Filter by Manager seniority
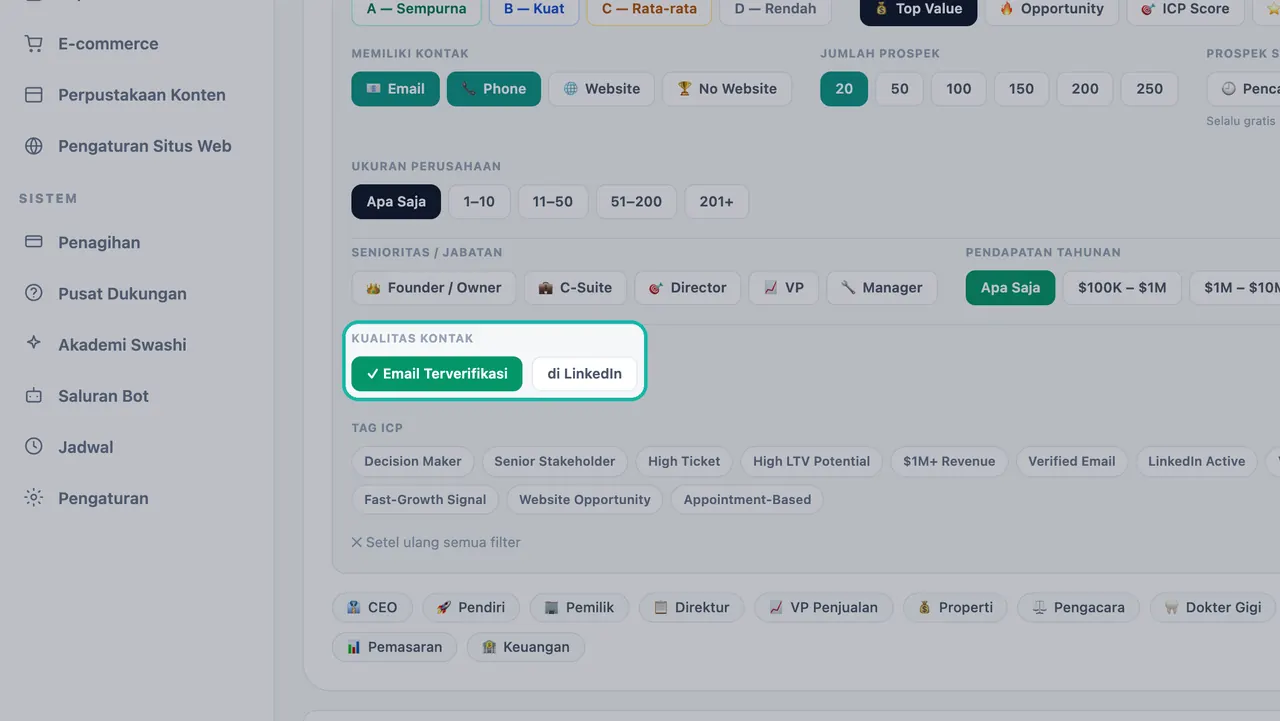The width and height of the screenshot is (1280, 721). (x=882, y=288)
